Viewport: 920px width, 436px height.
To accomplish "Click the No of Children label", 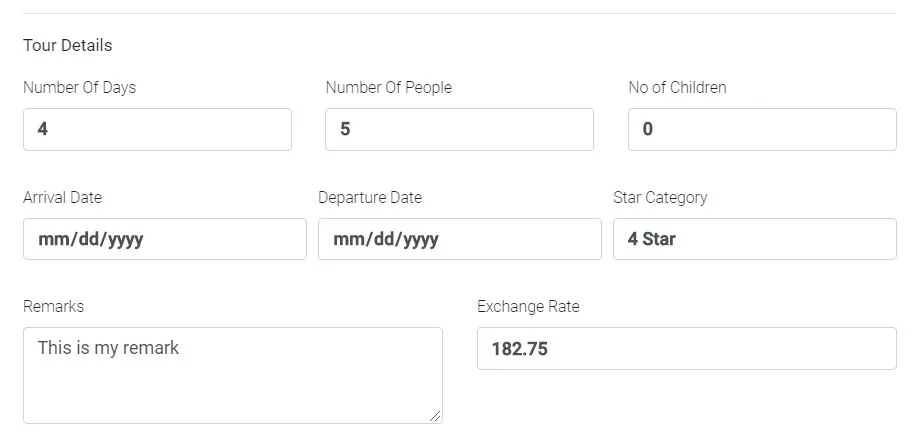I will click(677, 87).
